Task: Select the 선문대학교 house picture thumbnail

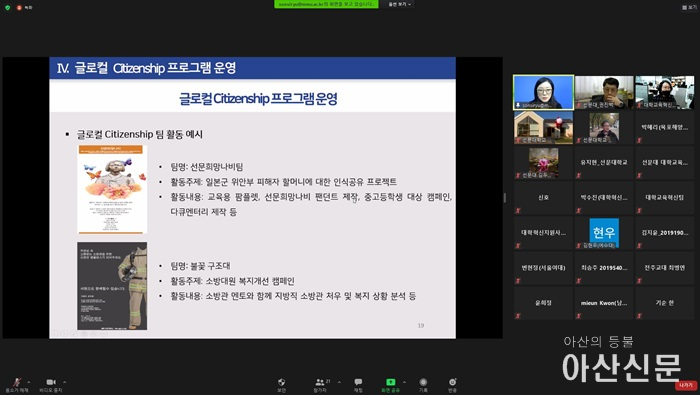Action: (543, 128)
